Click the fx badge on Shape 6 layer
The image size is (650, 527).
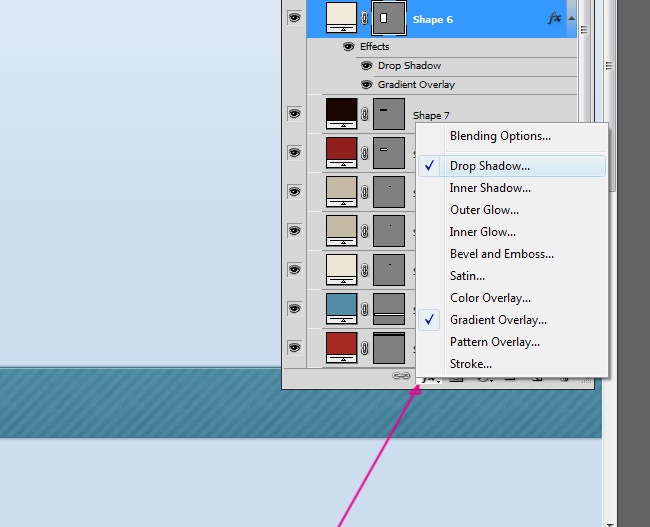click(554, 19)
